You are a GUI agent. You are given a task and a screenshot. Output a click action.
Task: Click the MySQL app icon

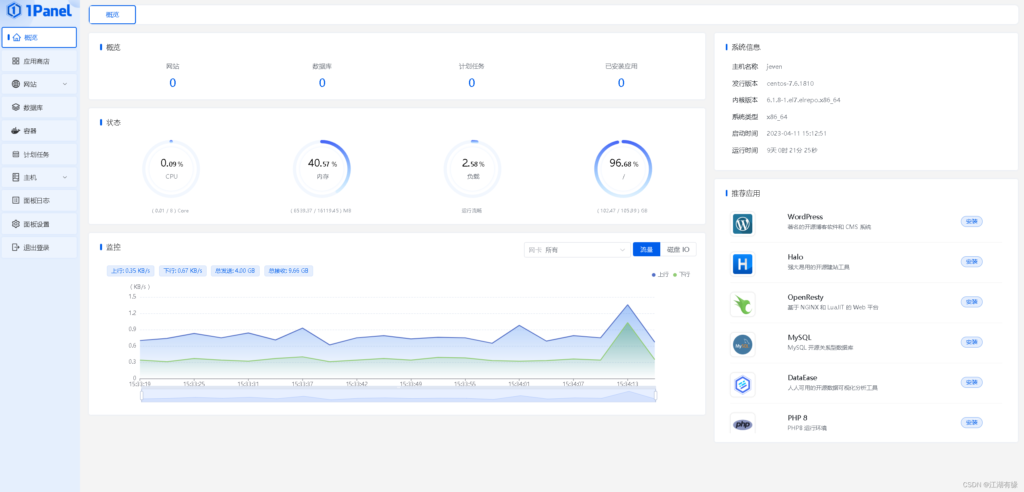click(742, 344)
